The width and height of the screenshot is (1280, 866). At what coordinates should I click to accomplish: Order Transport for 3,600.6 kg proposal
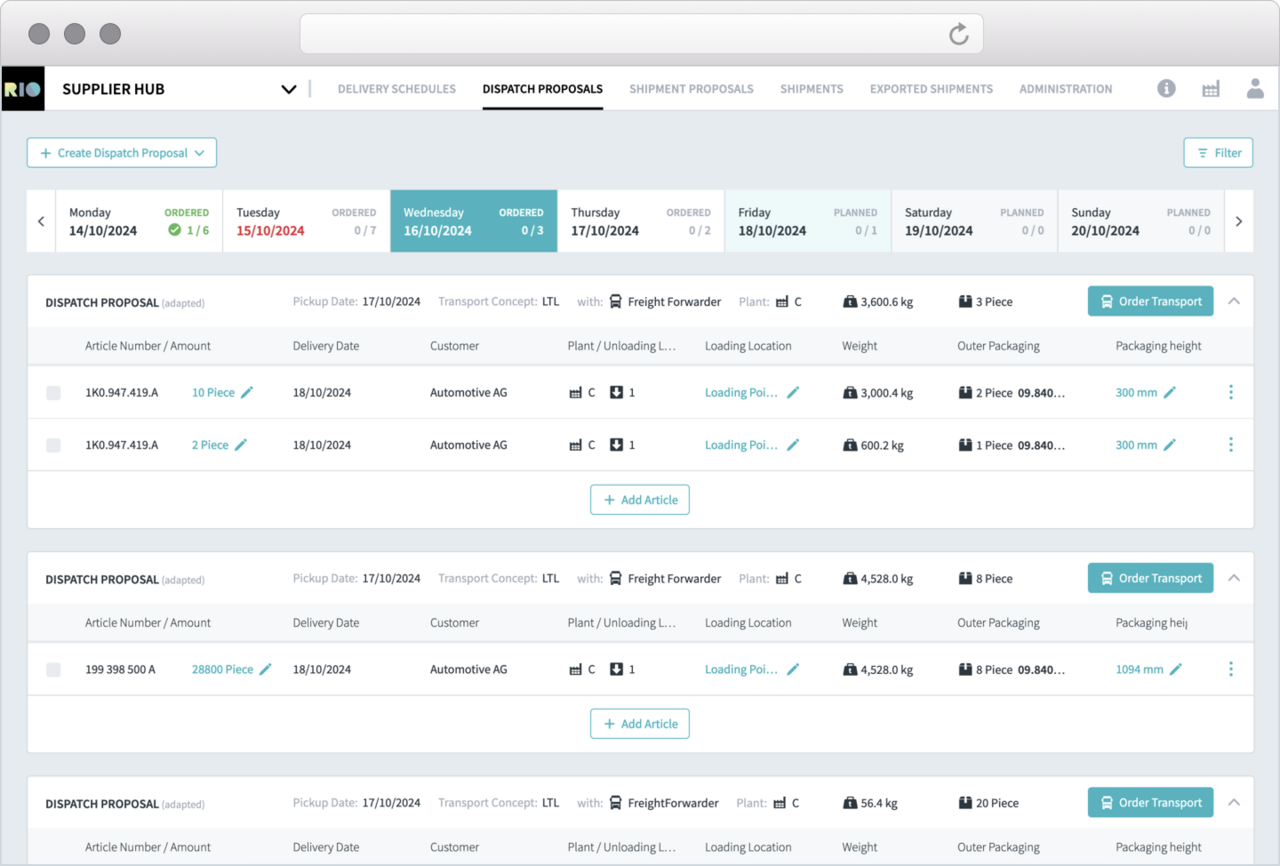point(1151,301)
